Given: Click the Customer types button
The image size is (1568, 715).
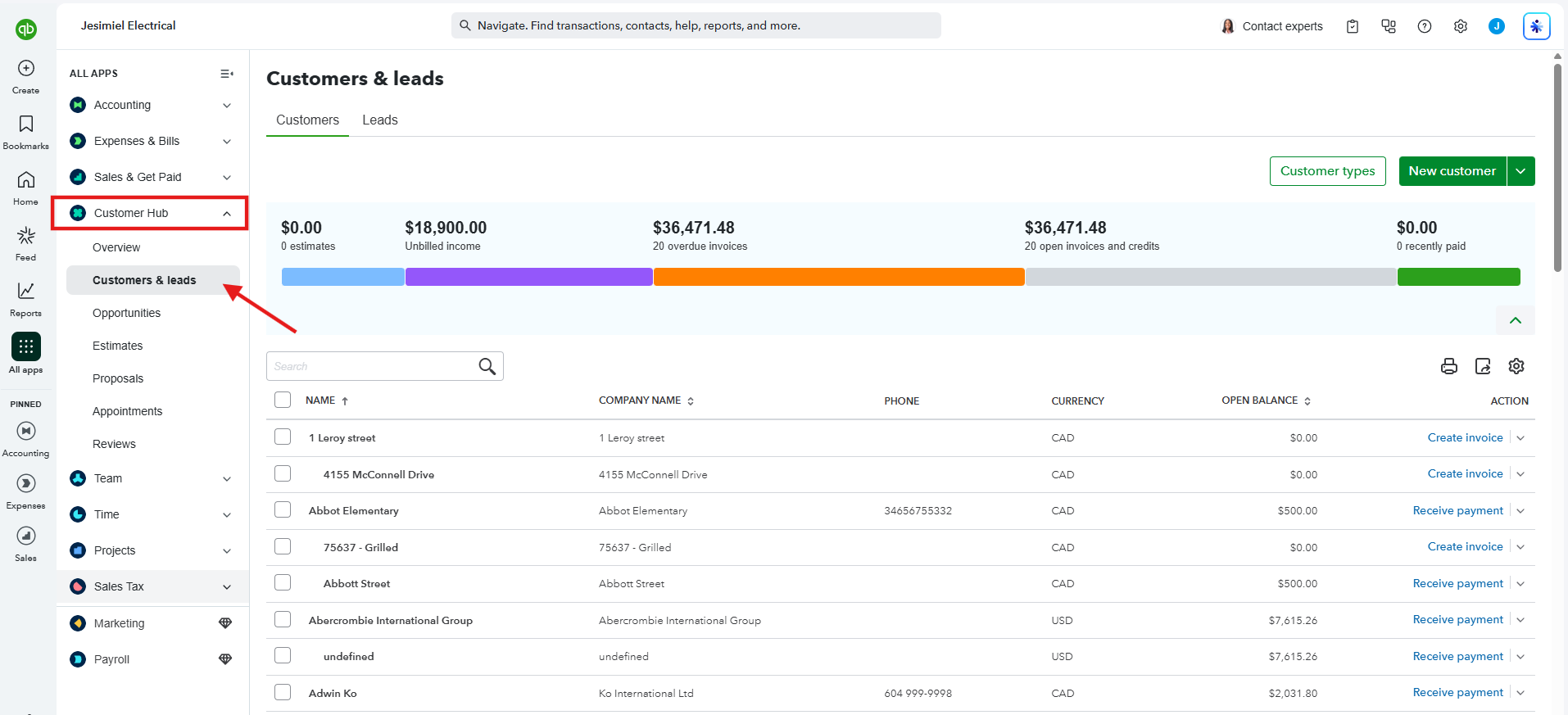Looking at the screenshot, I should coord(1327,171).
